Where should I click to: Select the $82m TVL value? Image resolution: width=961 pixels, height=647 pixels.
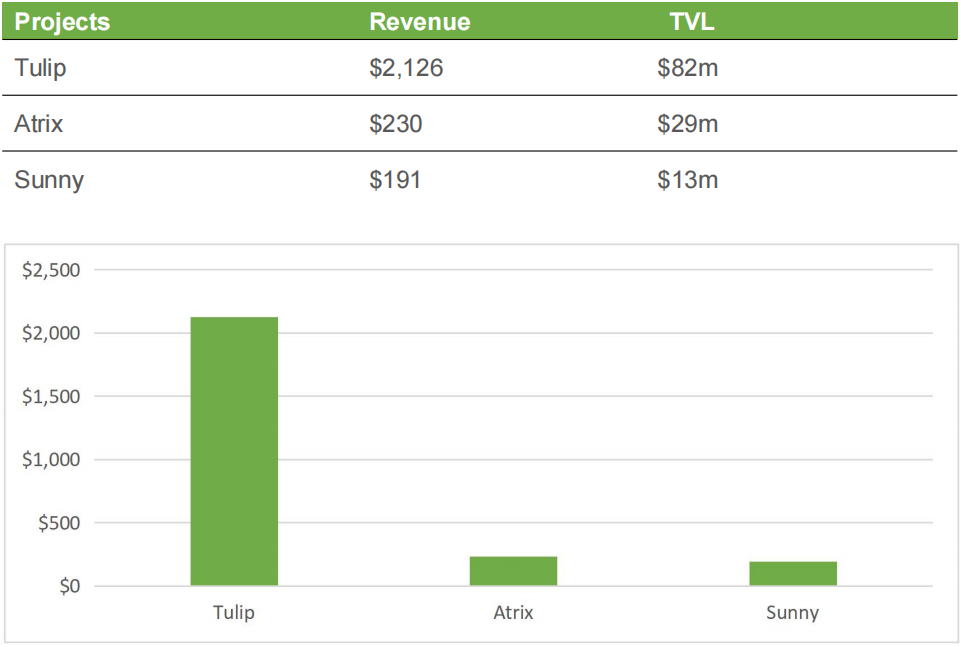687,68
